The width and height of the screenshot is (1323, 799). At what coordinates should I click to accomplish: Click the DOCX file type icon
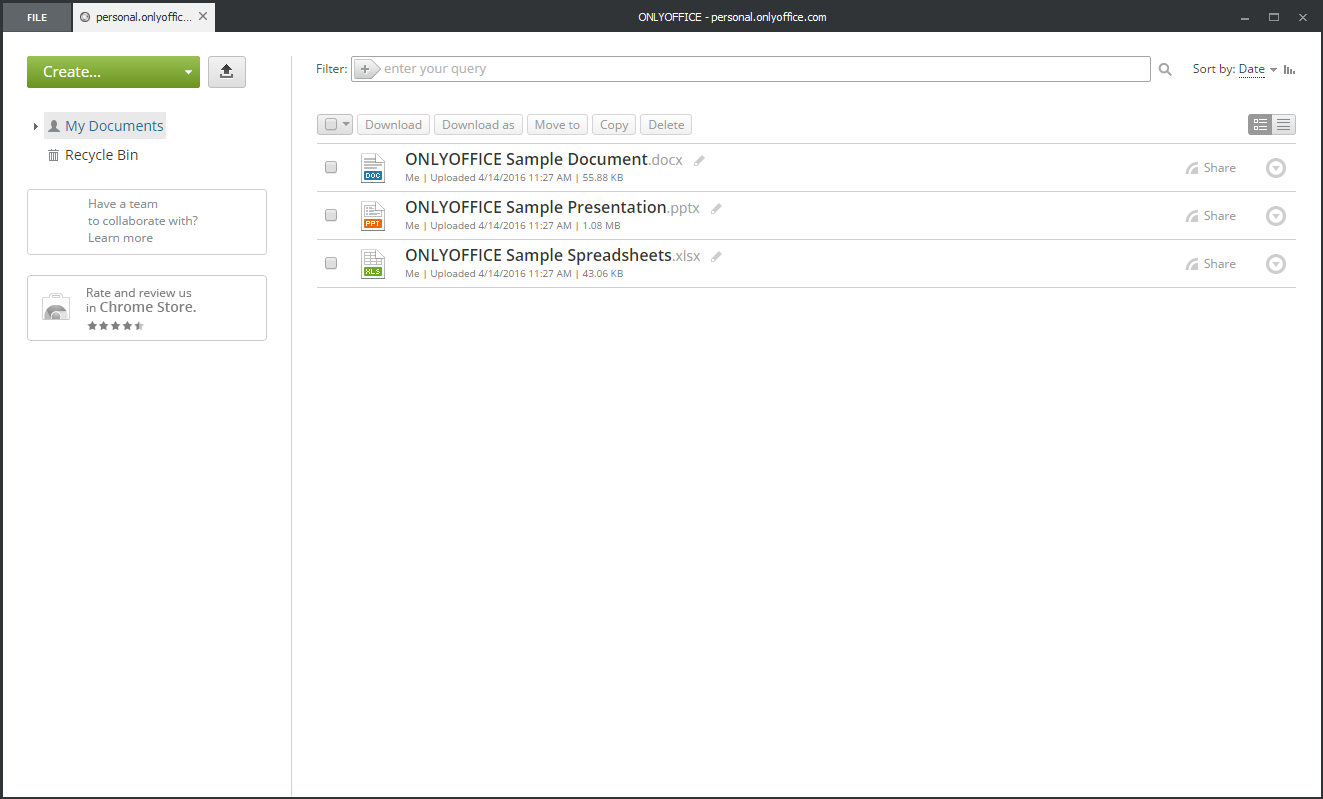point(373,168)
